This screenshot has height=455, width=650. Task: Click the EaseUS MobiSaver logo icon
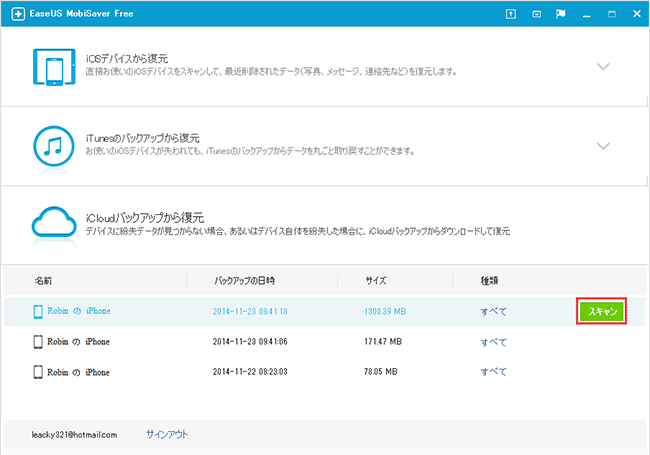coord(18,14)
